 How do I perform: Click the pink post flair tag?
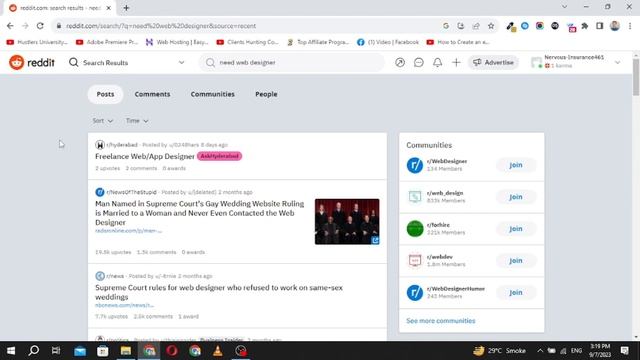click(220, 156)
